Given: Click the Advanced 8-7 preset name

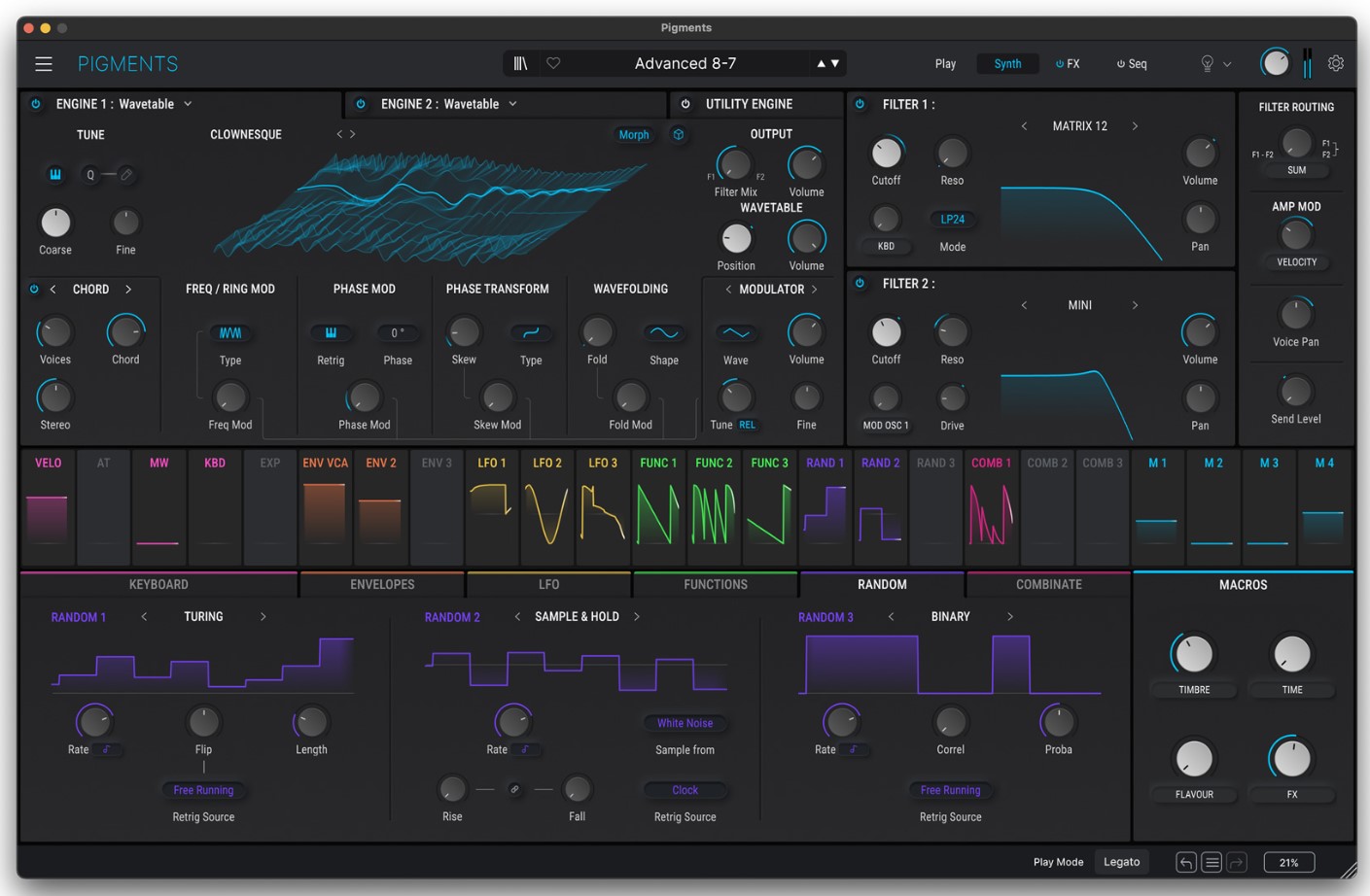Looking at the screenshot, I should pos(685,63).
